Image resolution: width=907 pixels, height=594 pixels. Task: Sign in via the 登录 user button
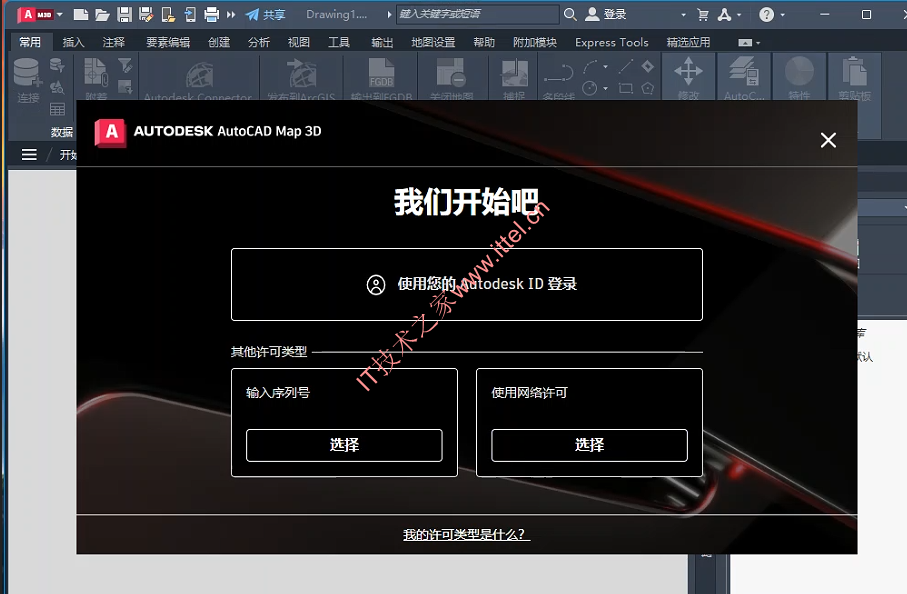(x=606, y=14)
